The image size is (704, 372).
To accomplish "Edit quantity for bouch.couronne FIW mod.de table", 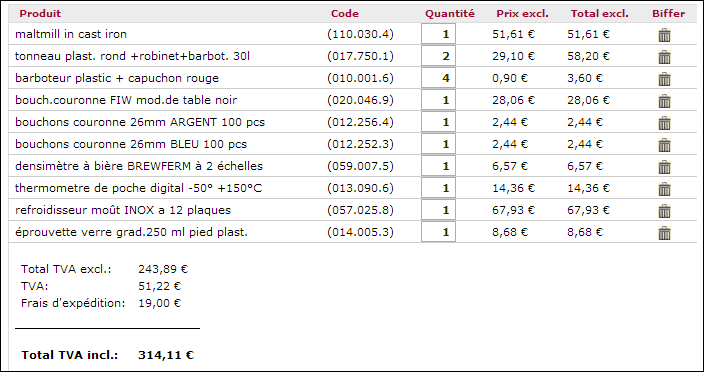I will [438, 100].
